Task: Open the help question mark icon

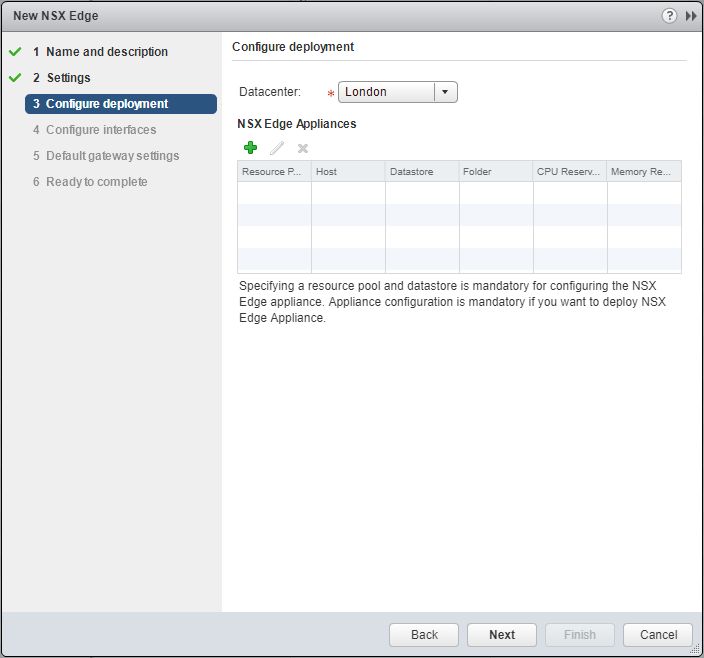Action: coord(670,16)
